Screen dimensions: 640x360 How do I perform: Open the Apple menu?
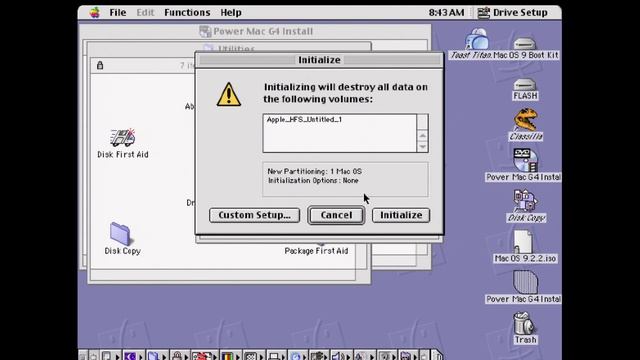tap(95, 13)
